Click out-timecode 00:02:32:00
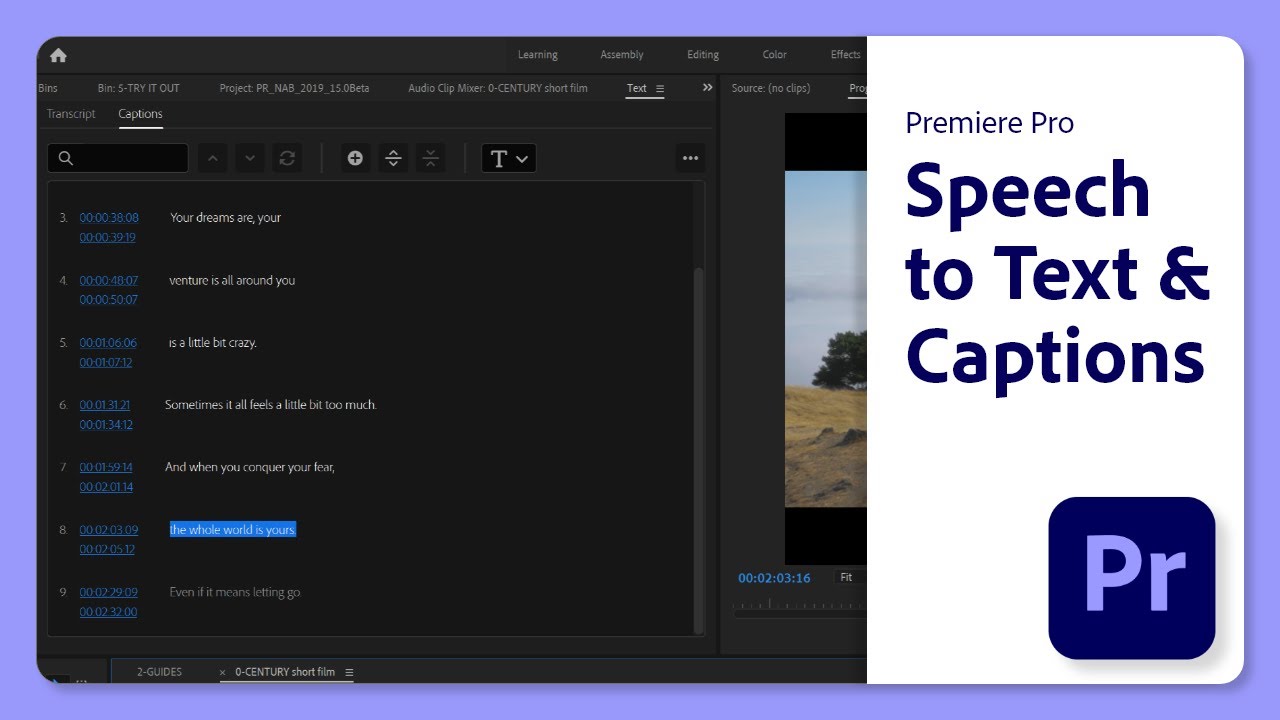This screenshot has height=720, width=1280. coord(108,612)
